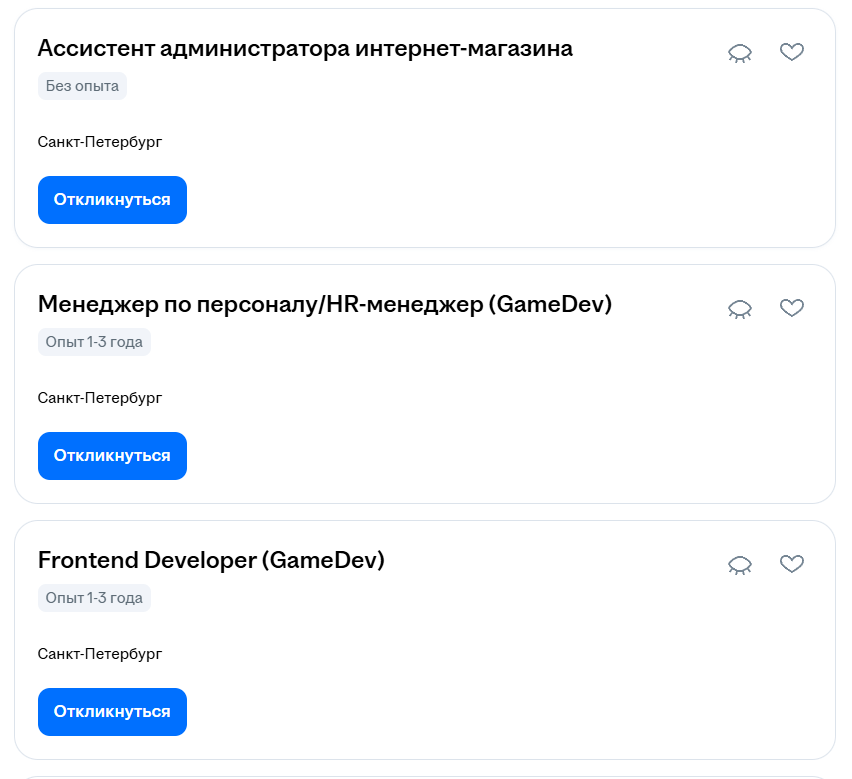Click the chat icon on Frontend Developer vacancy

pos(739,564)
